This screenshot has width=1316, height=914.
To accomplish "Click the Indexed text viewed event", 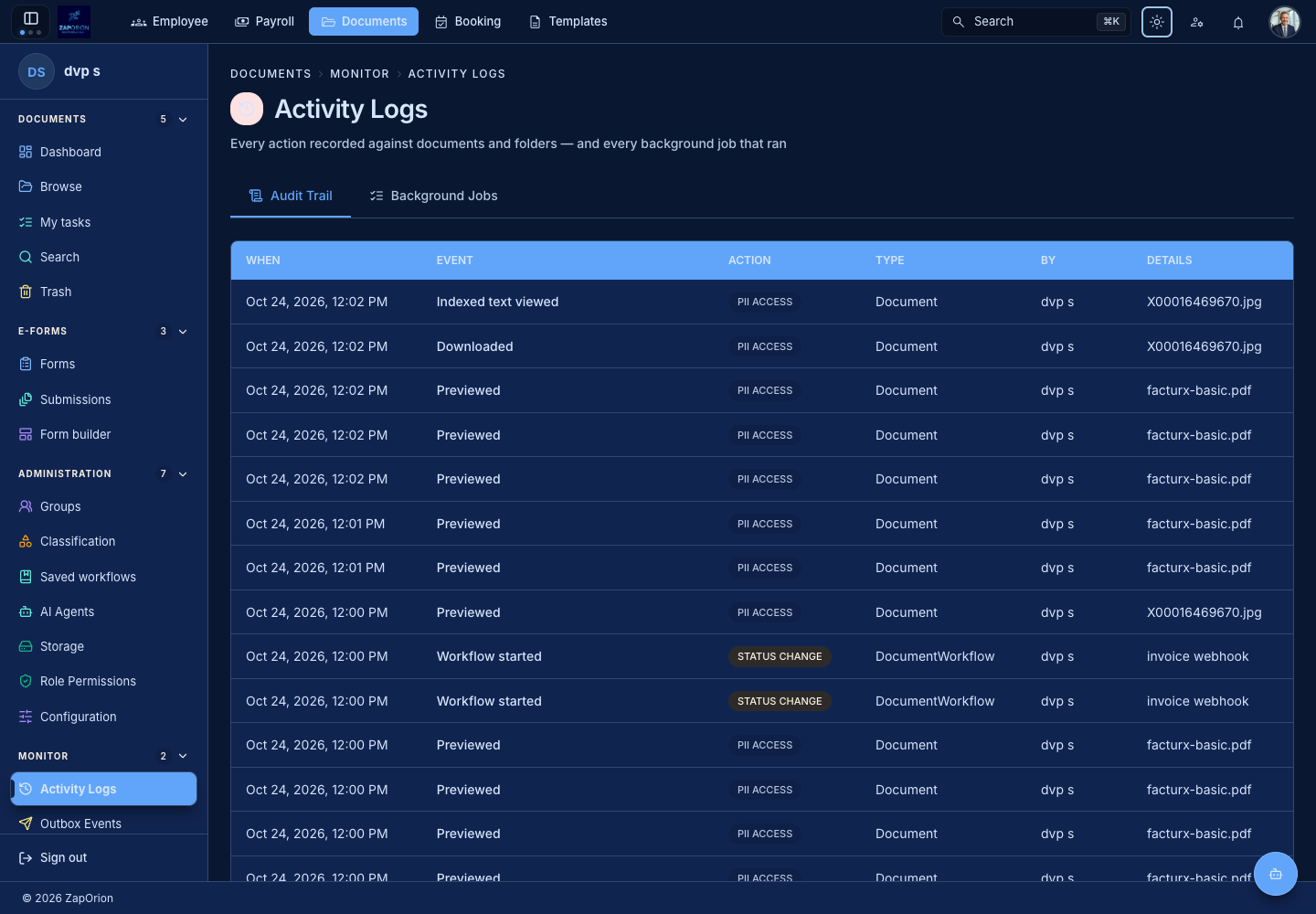I will coord(497,302).
